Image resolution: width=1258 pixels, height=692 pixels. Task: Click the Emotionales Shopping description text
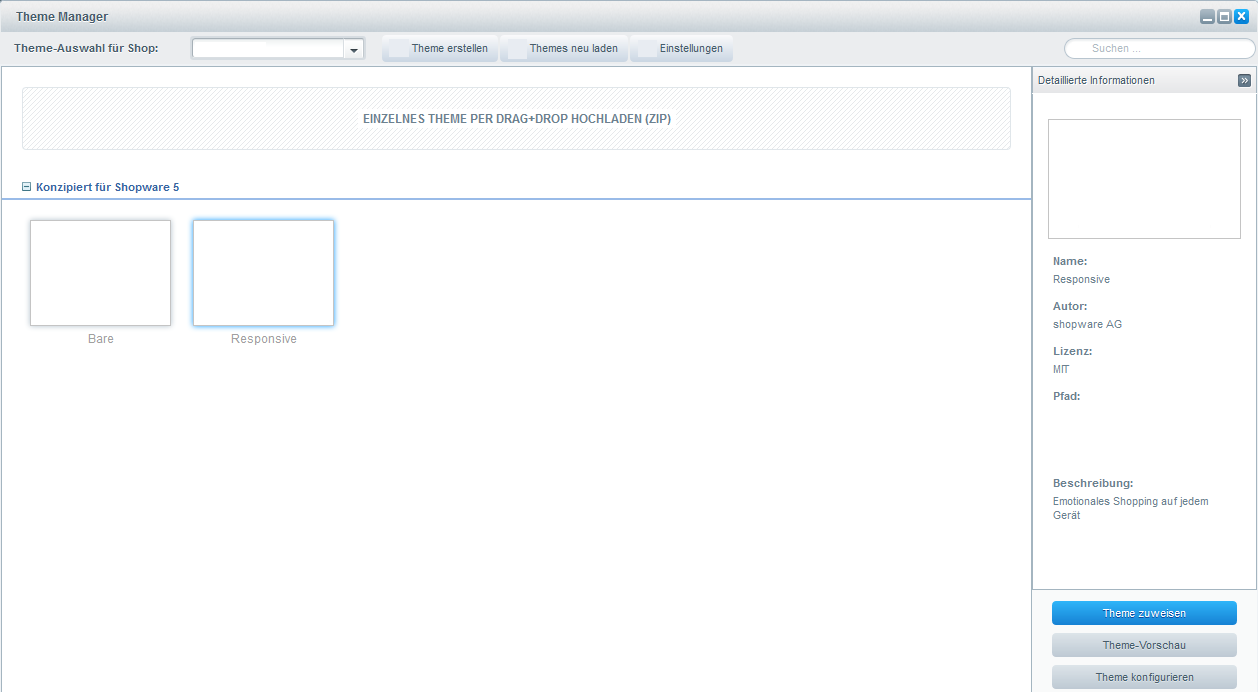click(x=1131, y=508)
